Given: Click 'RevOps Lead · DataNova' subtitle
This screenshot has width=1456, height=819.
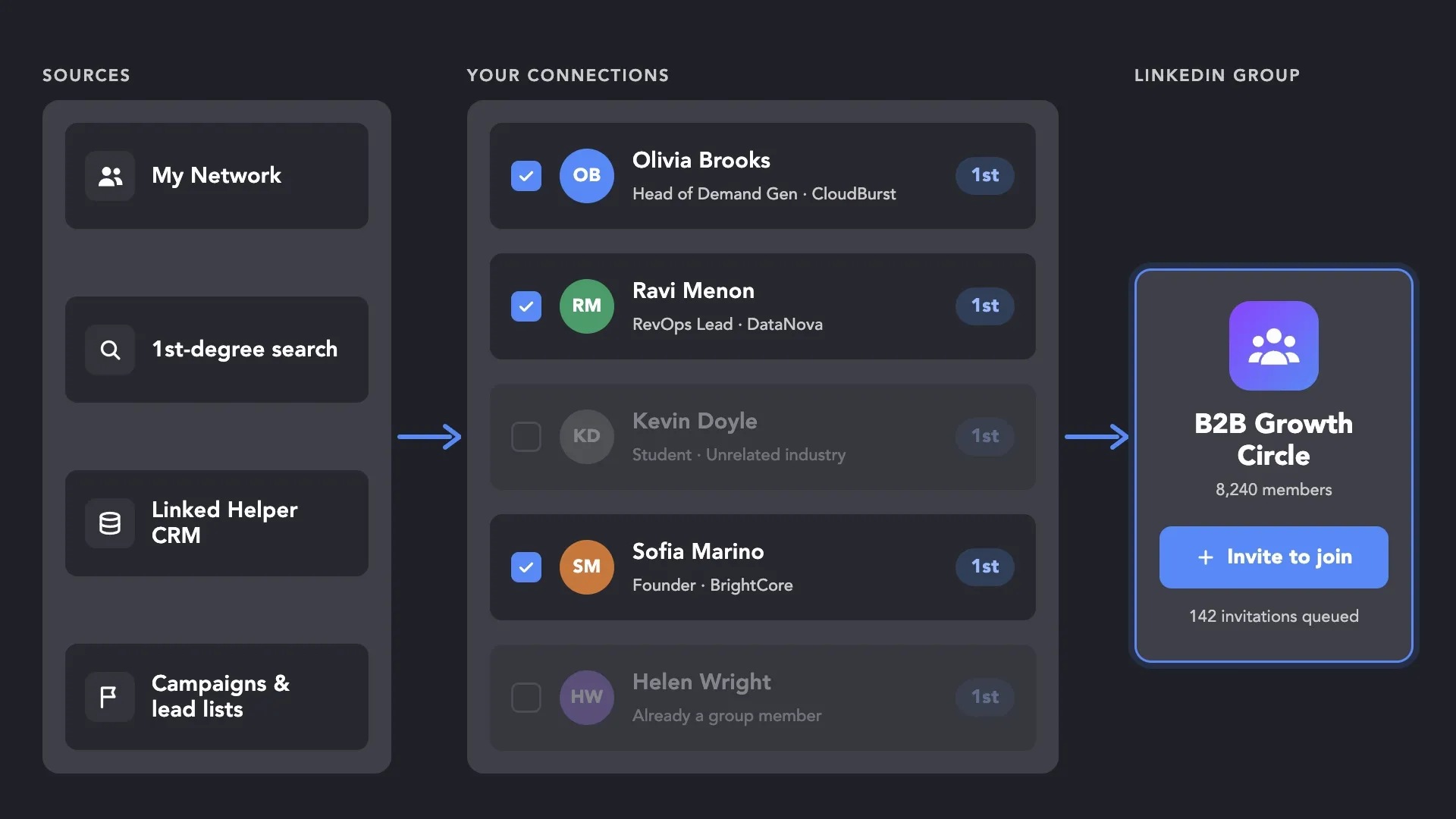Looking at the screenshot, I should (727, 325).
